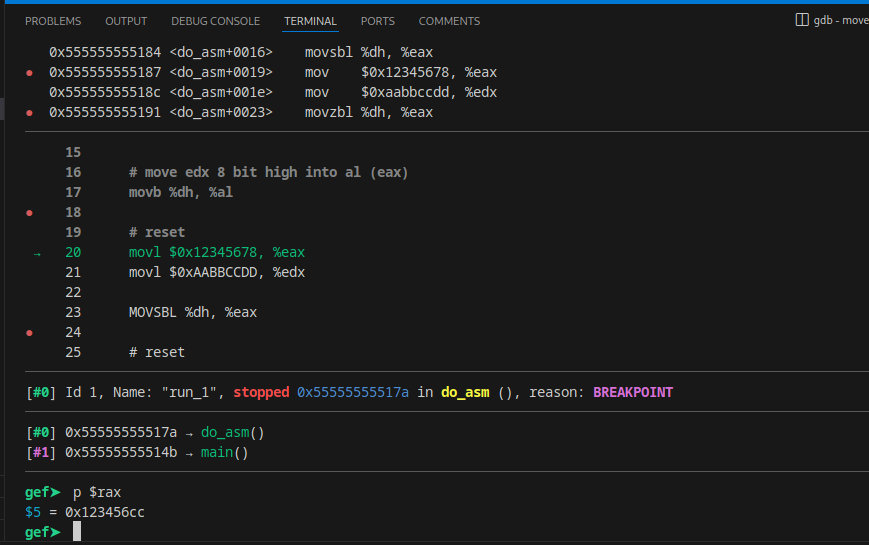Focus the gef prompt cursor
The height and width of the screenshot is (545, 869).
[77, 532]
